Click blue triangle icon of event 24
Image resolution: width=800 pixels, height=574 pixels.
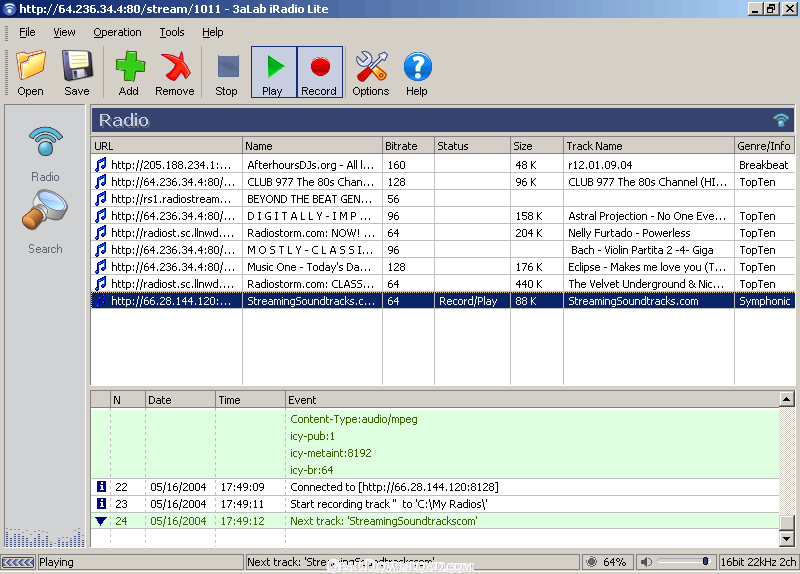point(101,521)
